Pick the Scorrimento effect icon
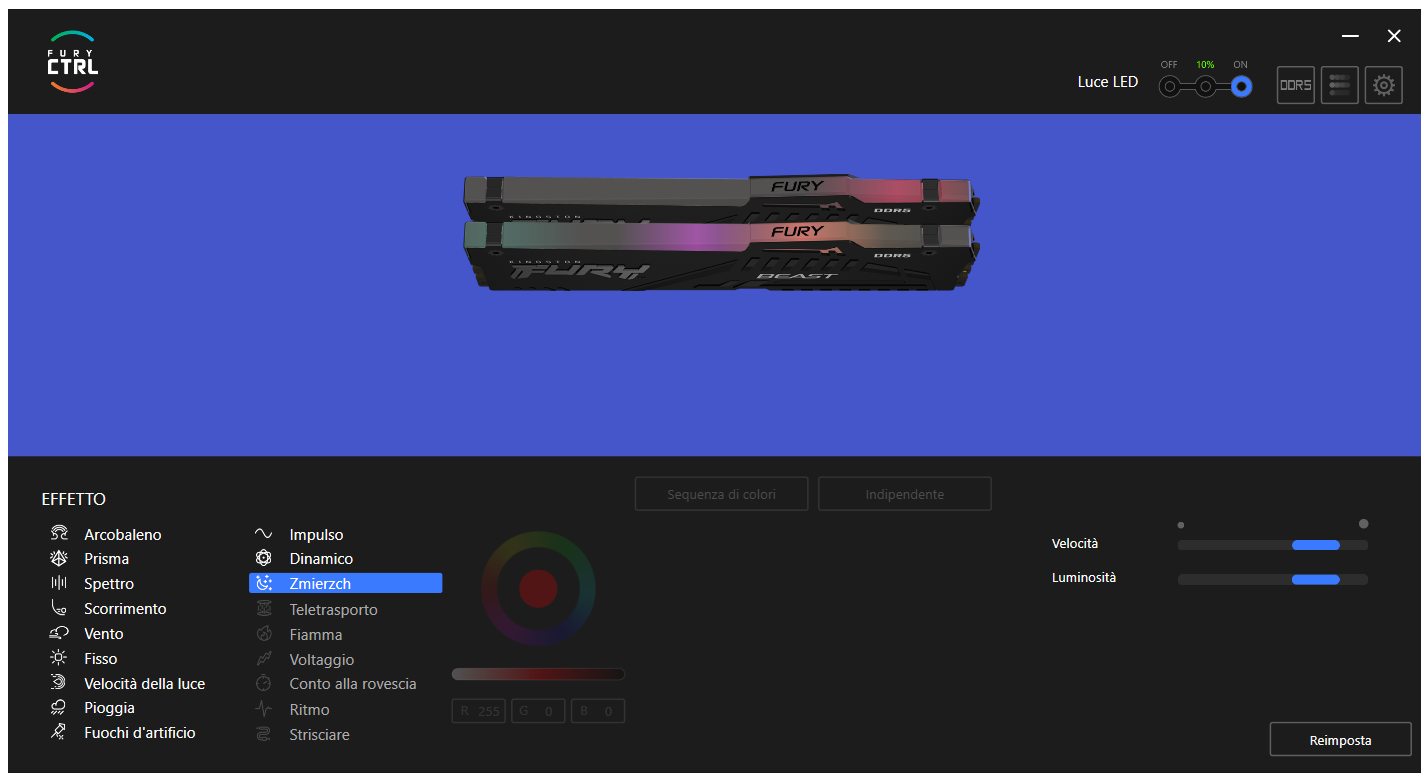Image resolution: width=1428 pixels, height=780 pixels. point(59,608)
